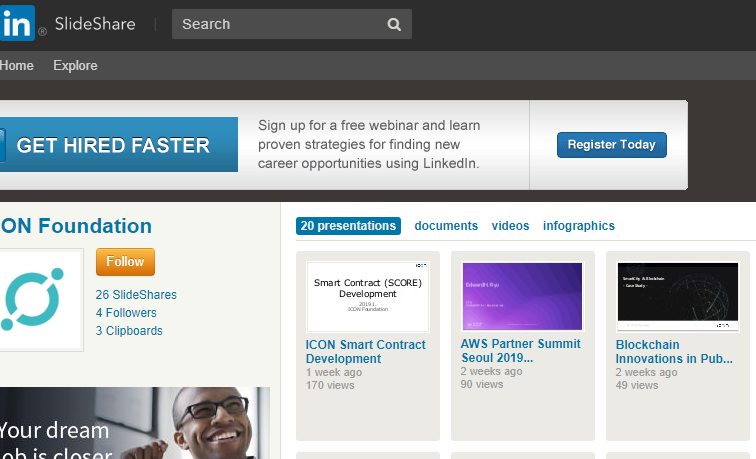Switch to the videos tab

(x=510, y=226)
